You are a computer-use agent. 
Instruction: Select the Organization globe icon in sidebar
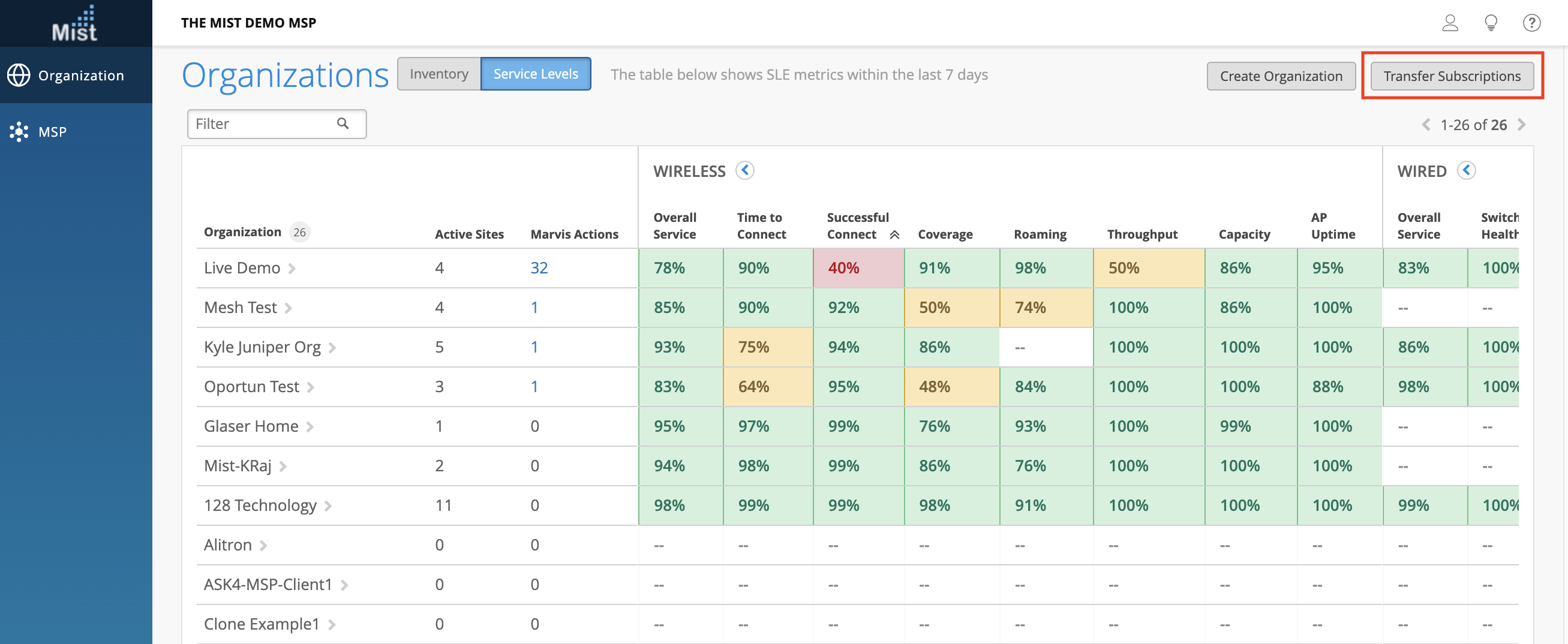point(19,76)
